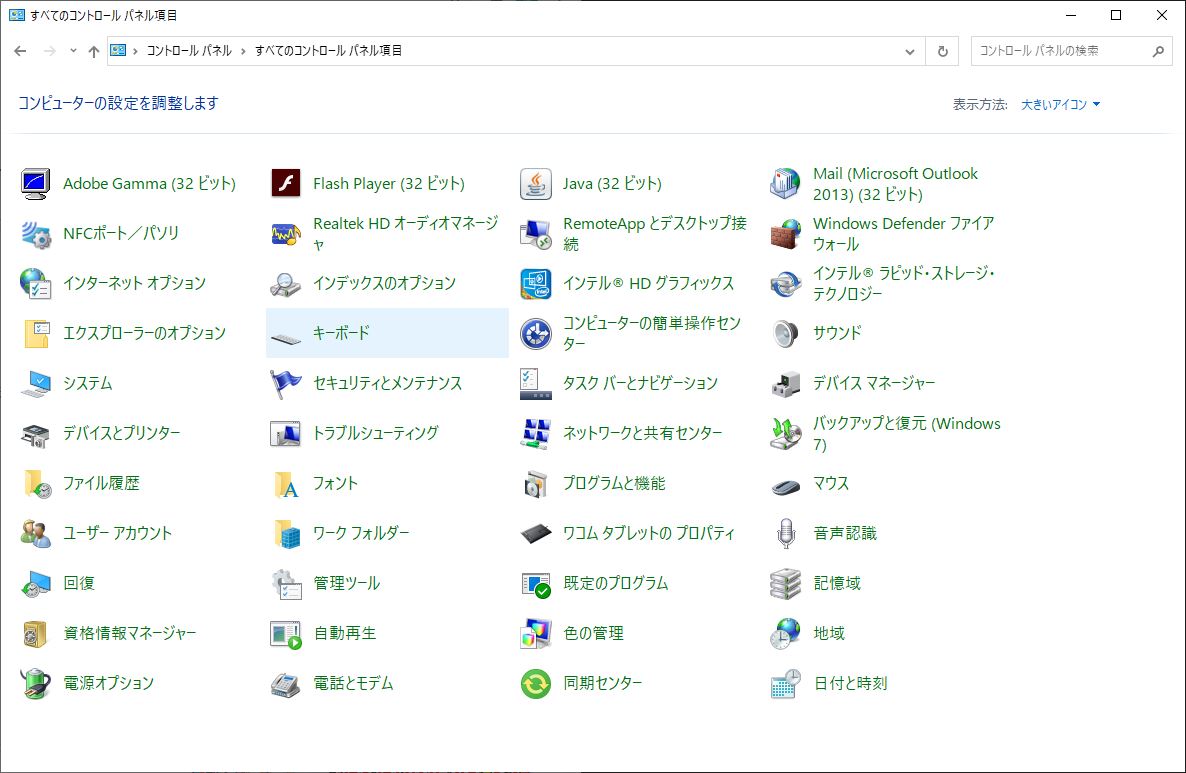
Task: Open the 既定のプログラム icon
Action: coord(536,583)
